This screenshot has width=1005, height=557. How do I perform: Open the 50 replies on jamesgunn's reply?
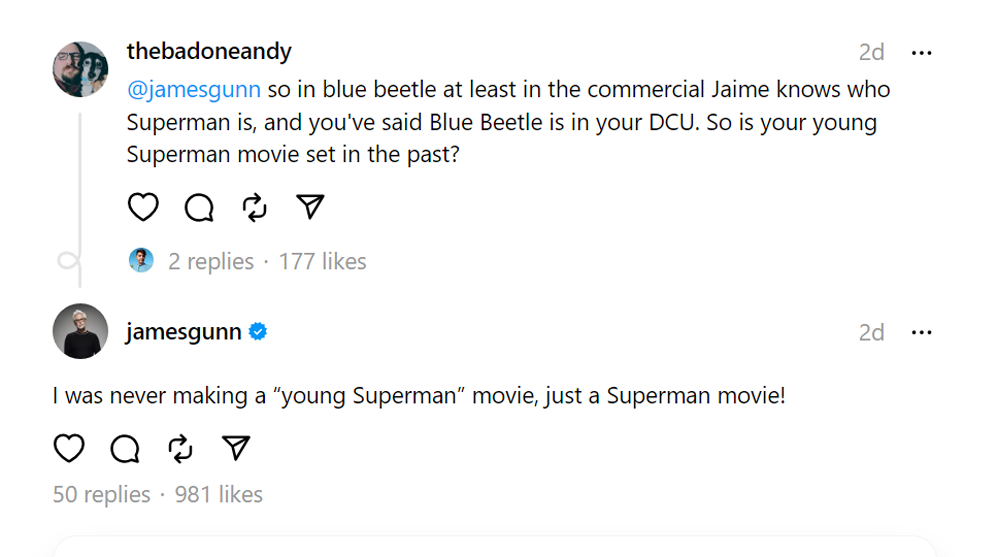click(x=101, y=494)
